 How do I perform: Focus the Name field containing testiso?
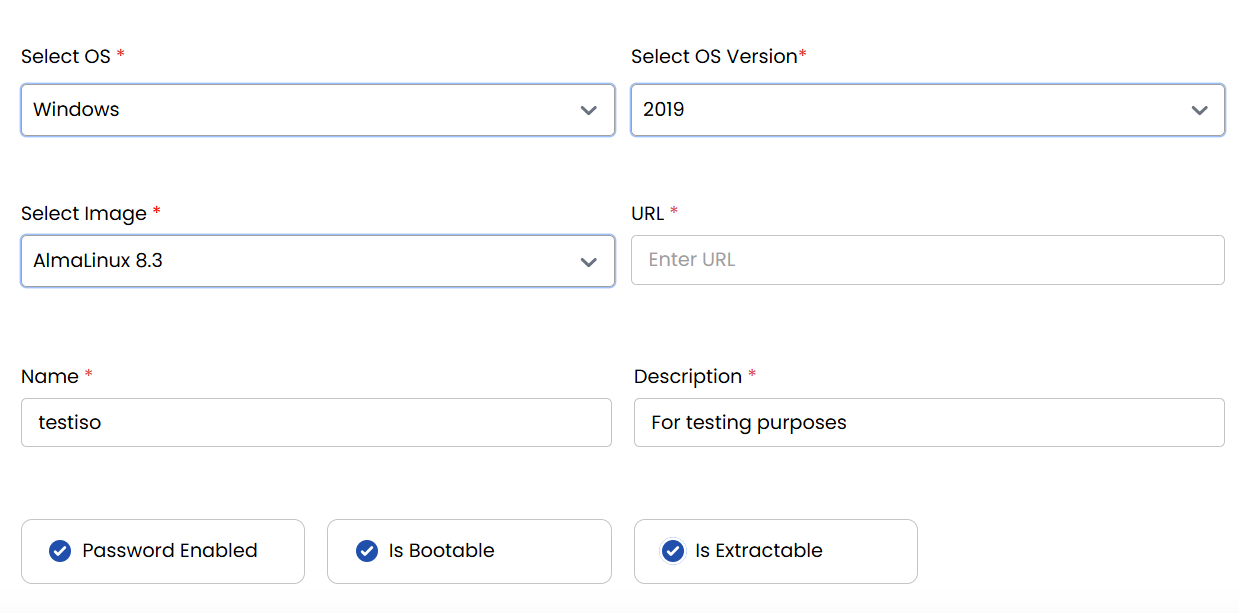click(x=316, y=423)
